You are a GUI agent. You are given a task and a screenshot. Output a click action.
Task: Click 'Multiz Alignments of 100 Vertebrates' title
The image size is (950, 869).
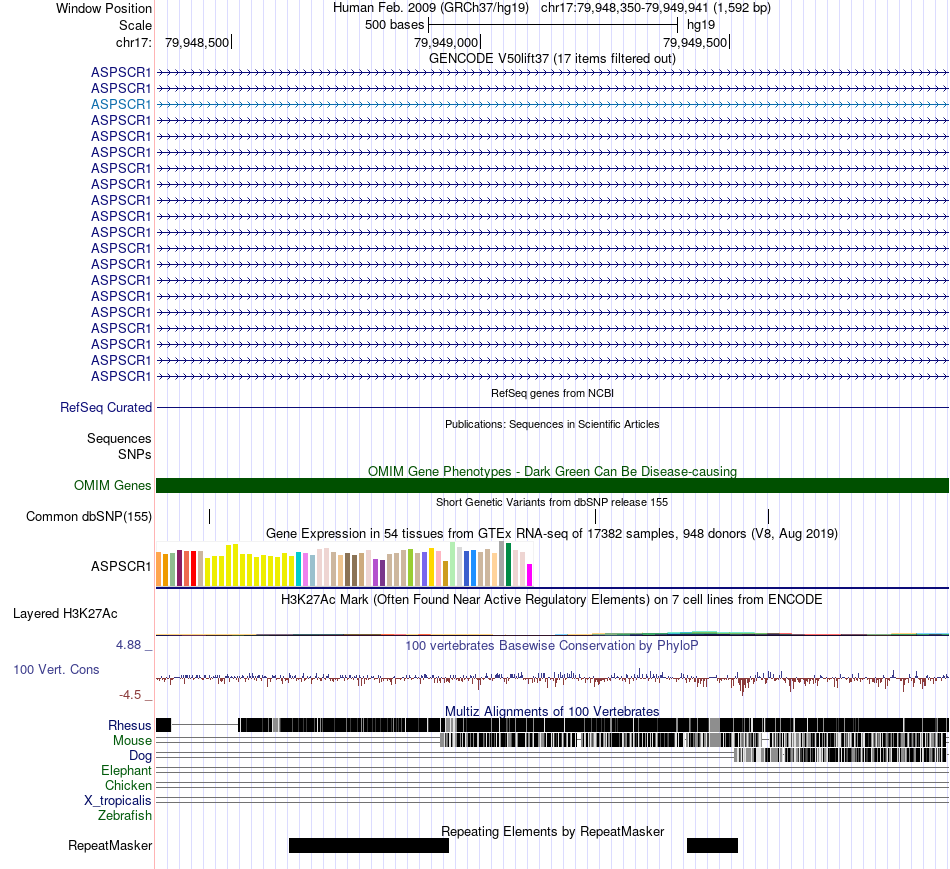(x=552, y=711)
